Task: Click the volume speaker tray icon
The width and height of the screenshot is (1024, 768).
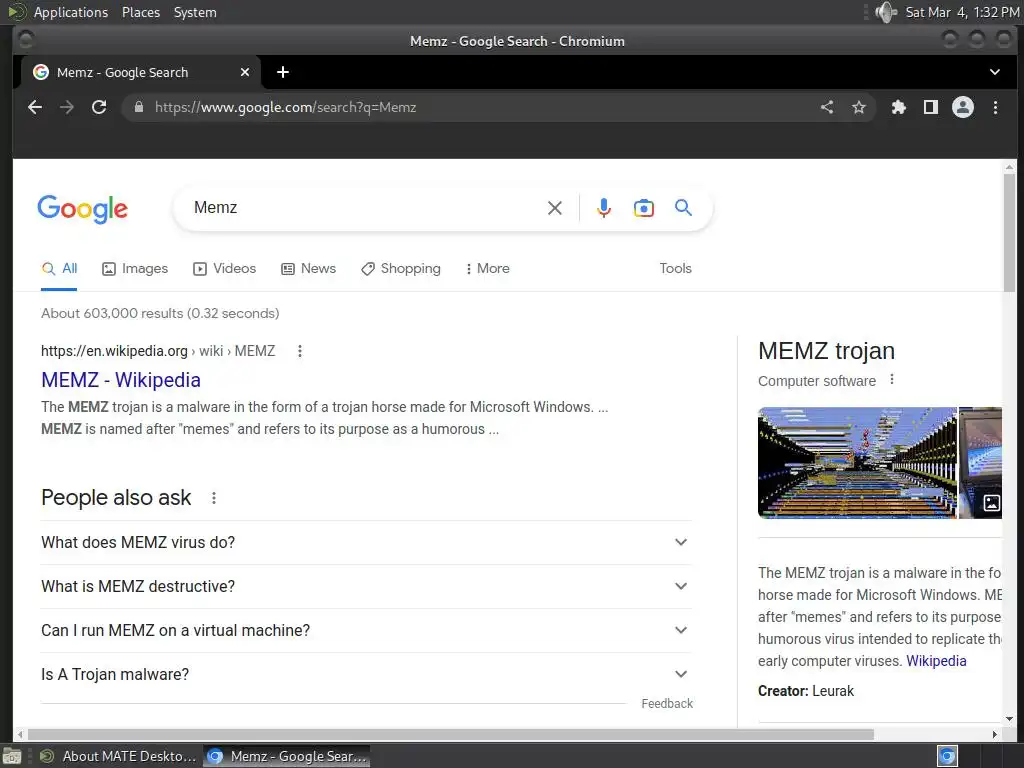Action: (886, 12)
